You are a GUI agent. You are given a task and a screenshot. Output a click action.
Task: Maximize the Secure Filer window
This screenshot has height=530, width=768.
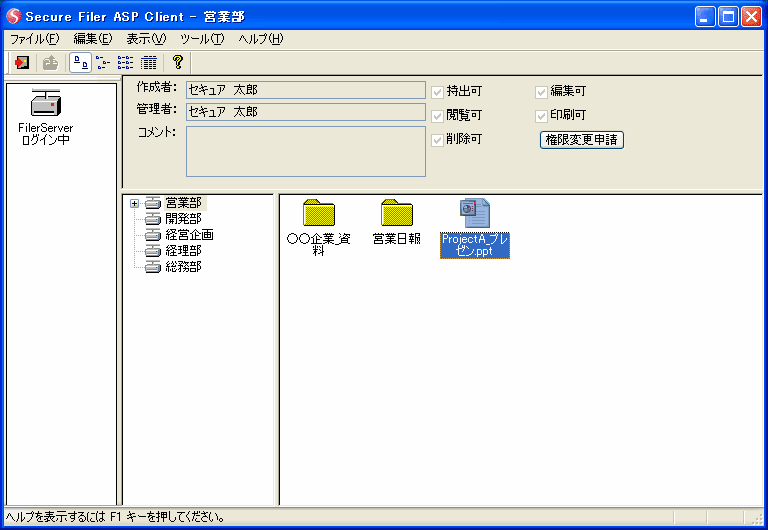click(x=728, y=17)
